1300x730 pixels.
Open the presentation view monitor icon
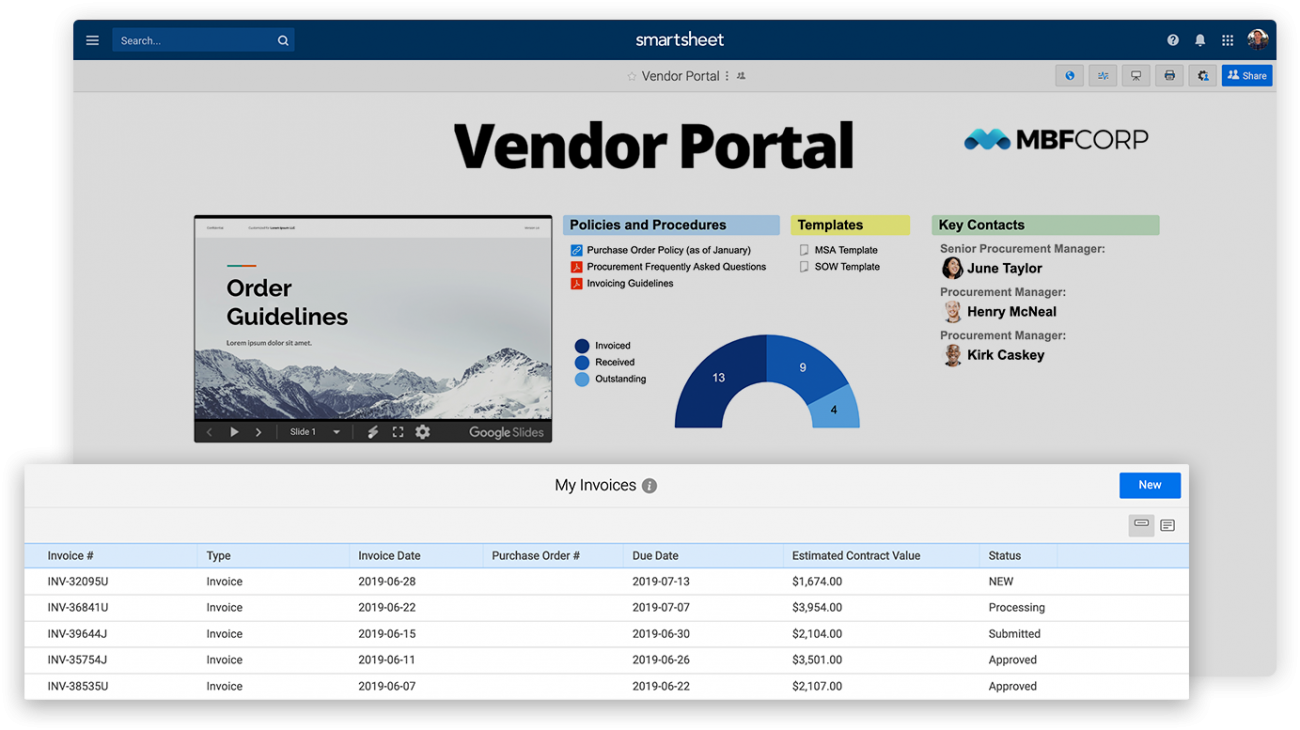[1135, 76]
